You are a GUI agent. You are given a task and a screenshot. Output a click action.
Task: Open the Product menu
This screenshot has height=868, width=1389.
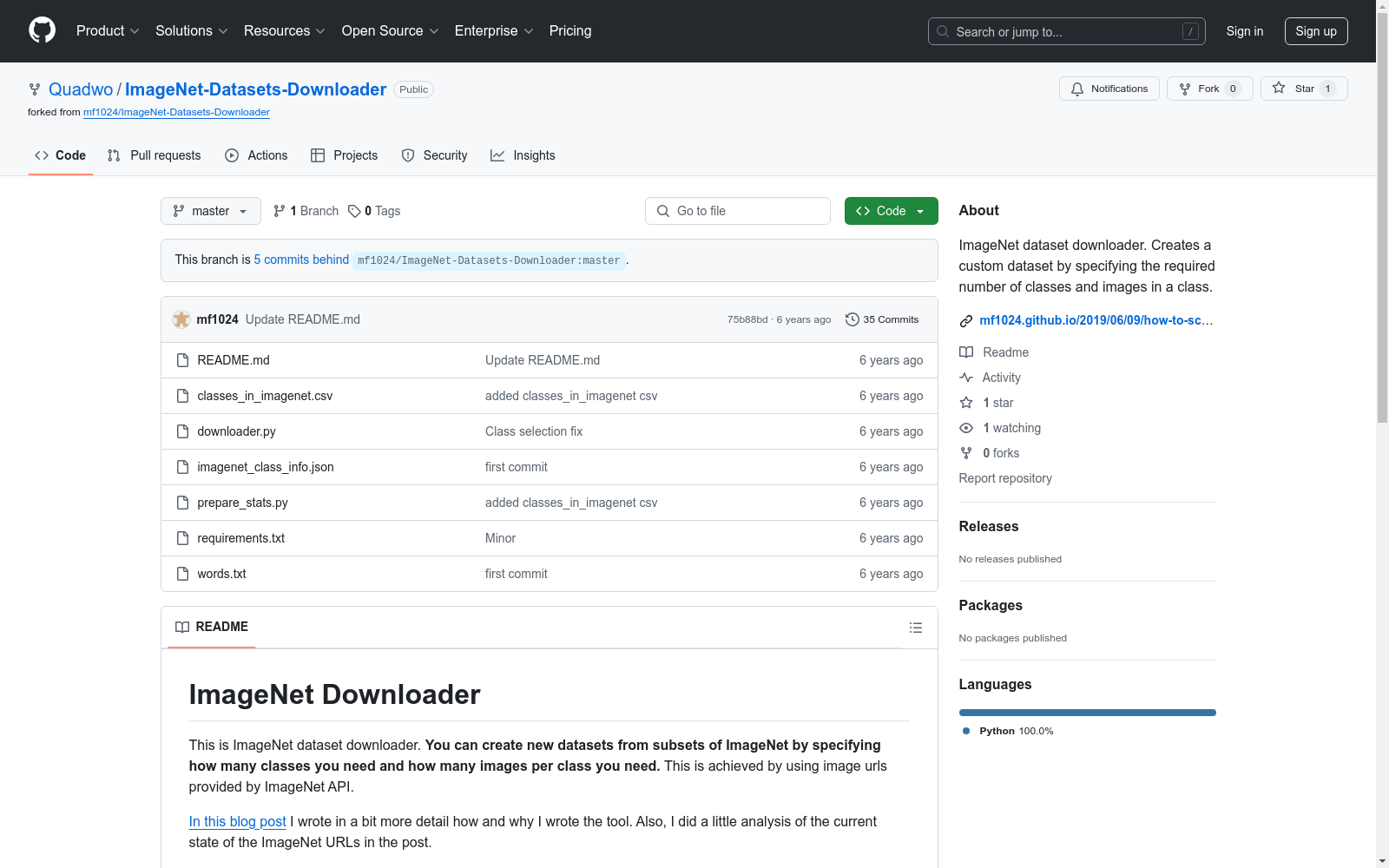(x=108, y=30)
